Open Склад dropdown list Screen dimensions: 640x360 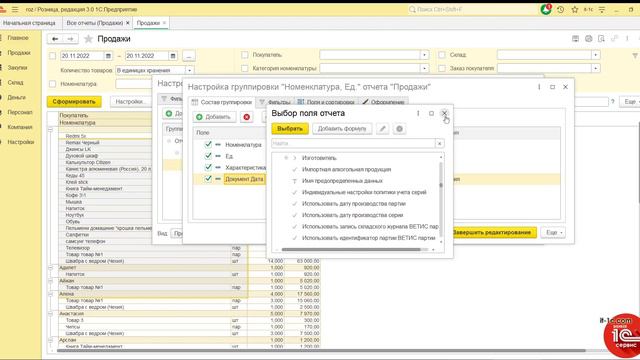click(596, 55)
